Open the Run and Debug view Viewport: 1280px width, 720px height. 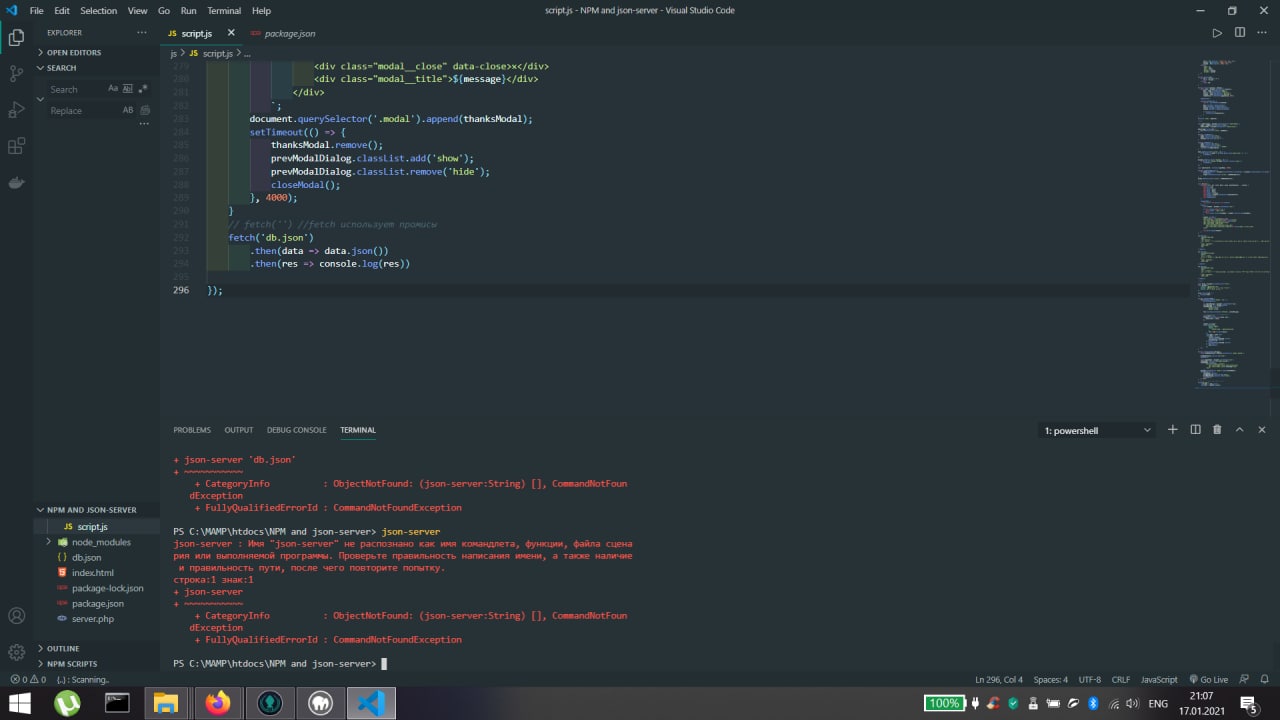[x=16, y=110]
